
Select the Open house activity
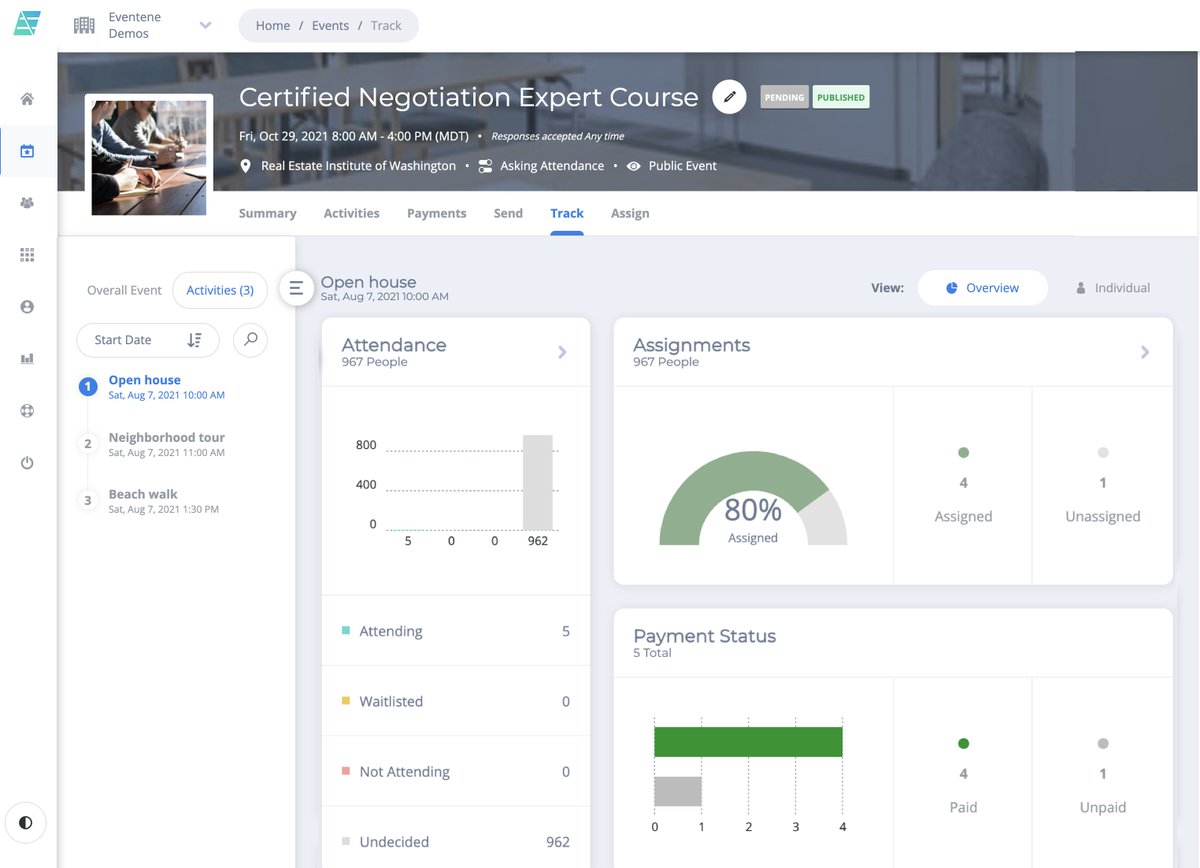[x=166, y=386]
